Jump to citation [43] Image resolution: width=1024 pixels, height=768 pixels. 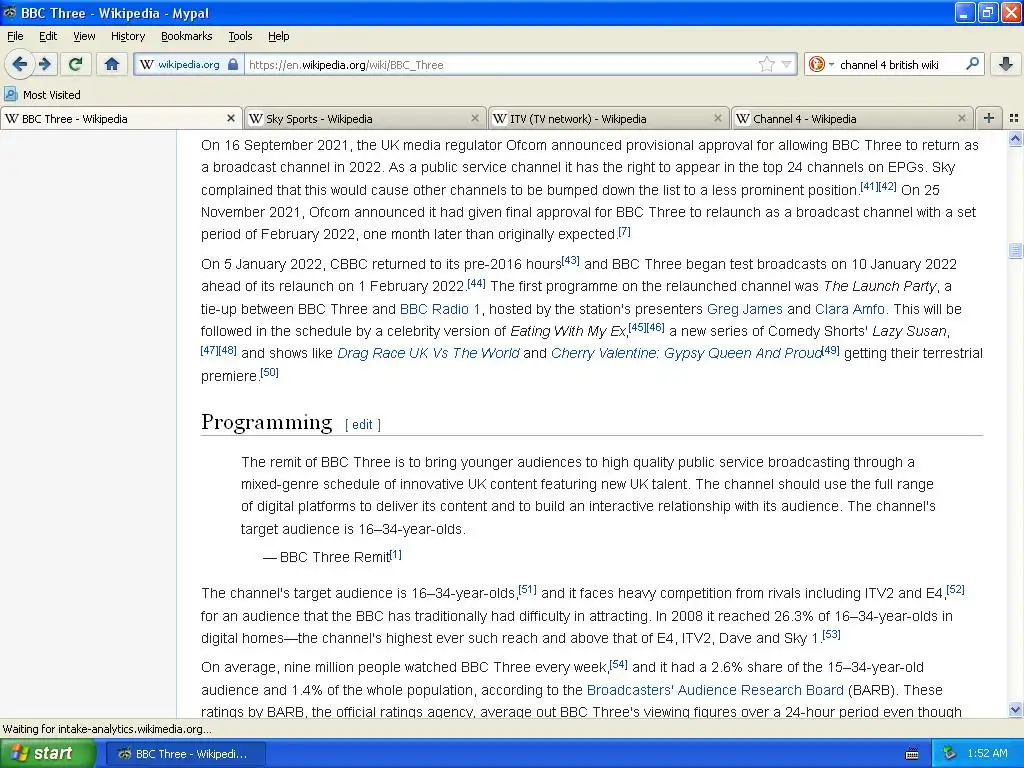570,261
